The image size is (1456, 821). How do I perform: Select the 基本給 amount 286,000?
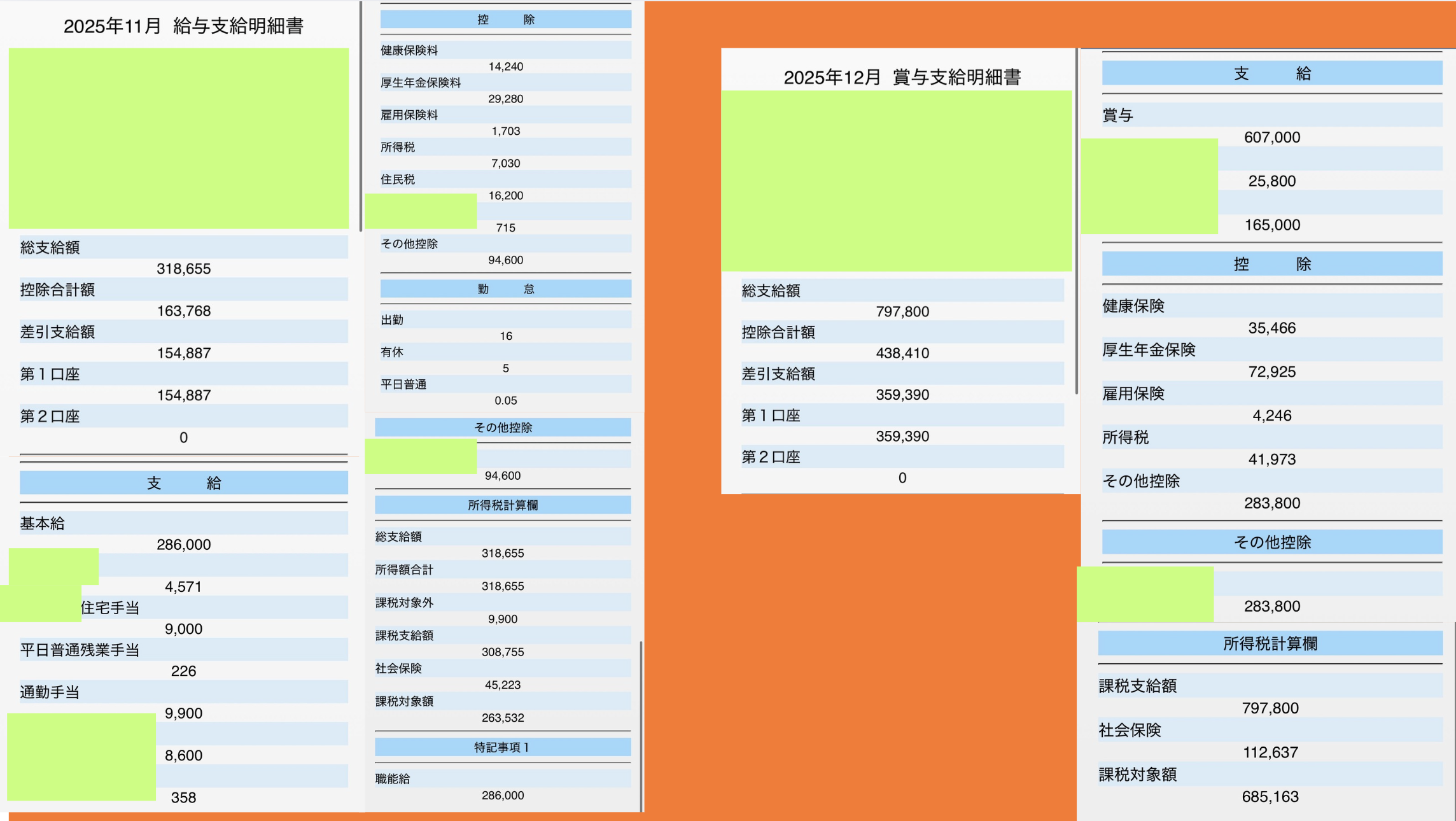coord(184,544)
